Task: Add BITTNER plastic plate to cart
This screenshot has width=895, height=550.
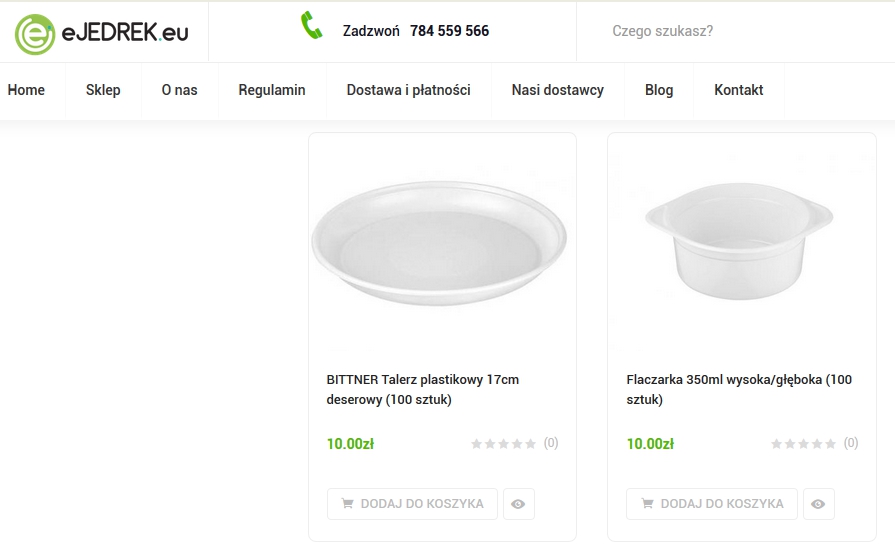Action: pyautogui.click(x=412, y=504)
